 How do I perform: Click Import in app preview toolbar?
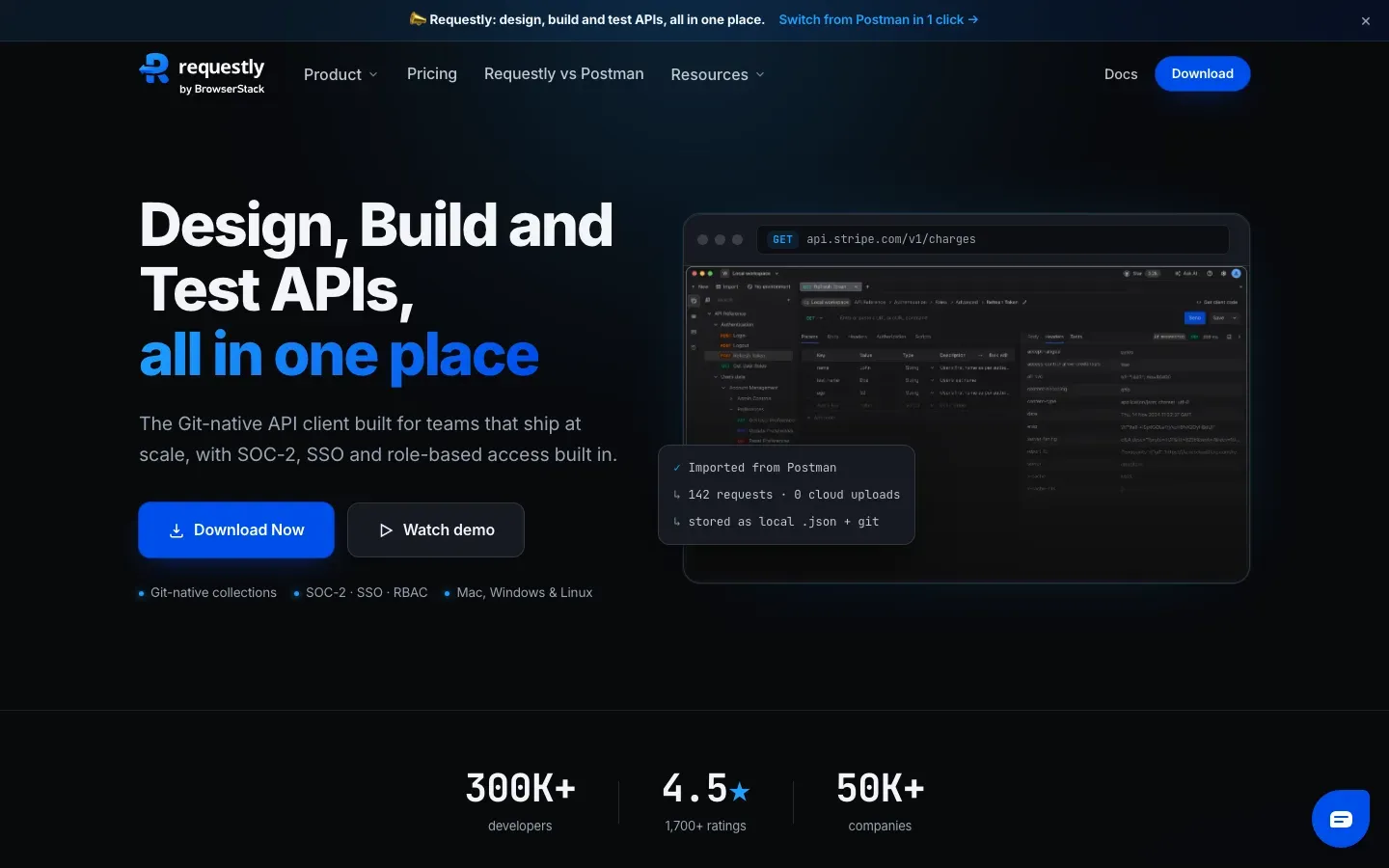[726, 286]
